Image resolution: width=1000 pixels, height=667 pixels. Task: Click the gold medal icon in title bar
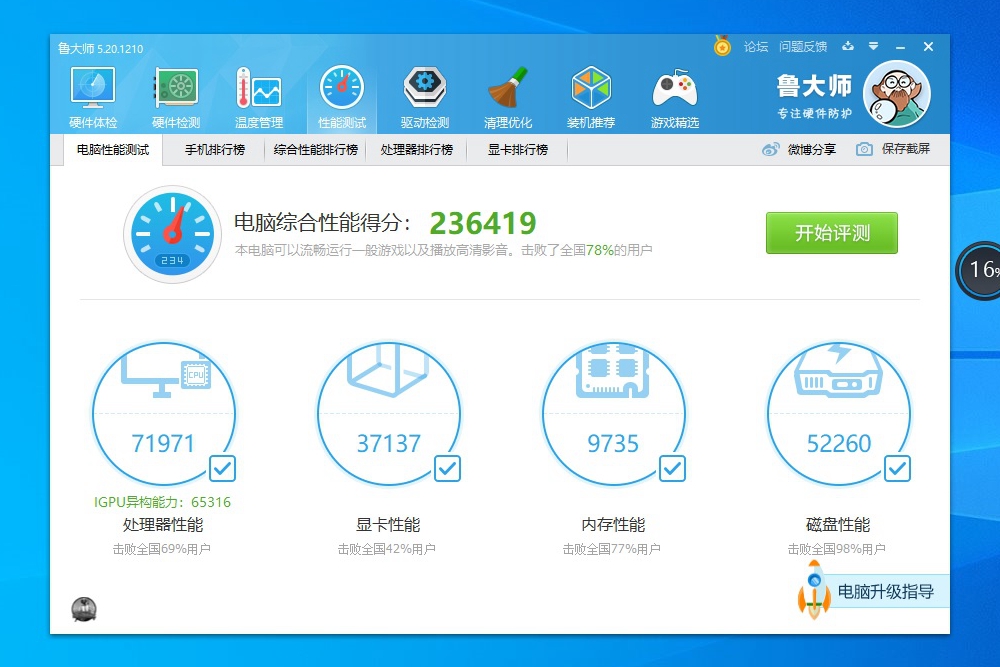pos(722,46)
